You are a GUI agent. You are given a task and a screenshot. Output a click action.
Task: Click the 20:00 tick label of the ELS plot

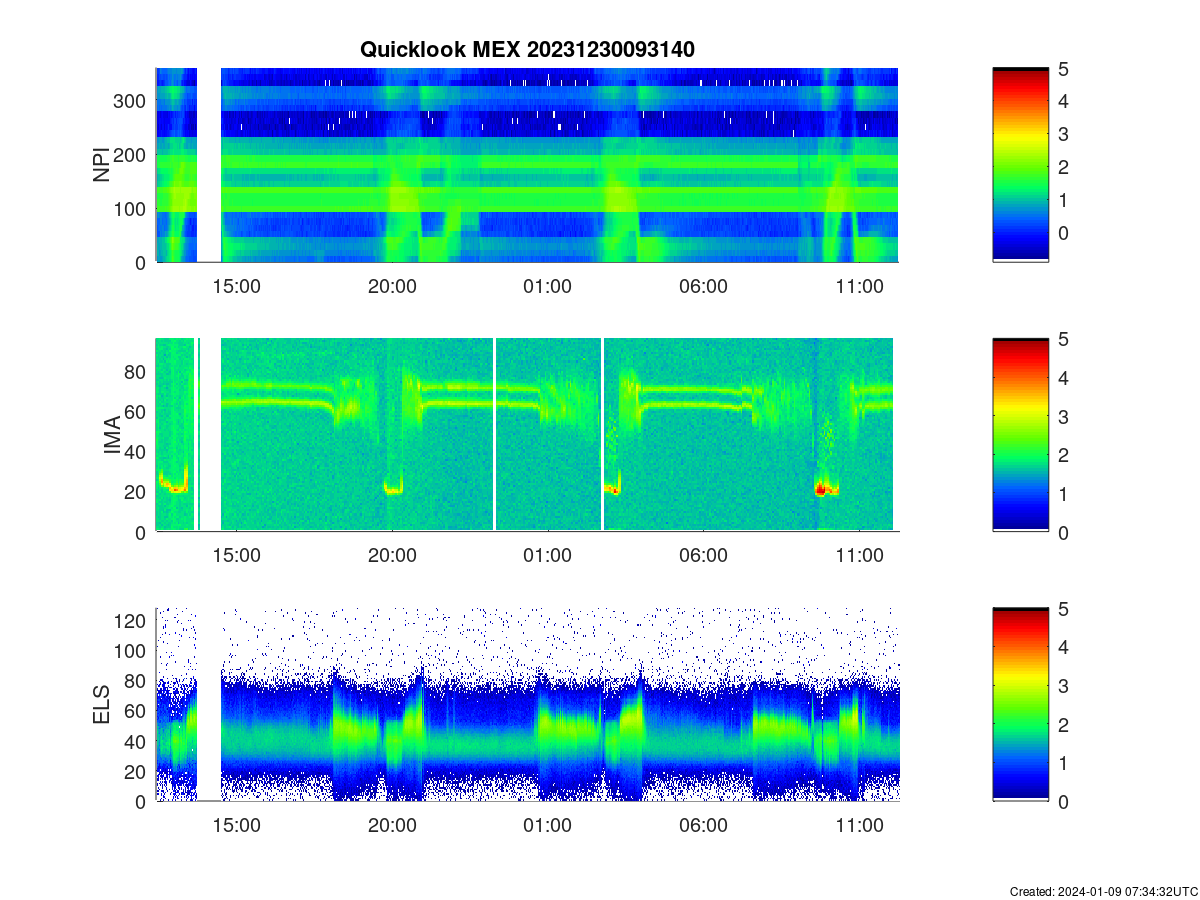coord(392,825)
